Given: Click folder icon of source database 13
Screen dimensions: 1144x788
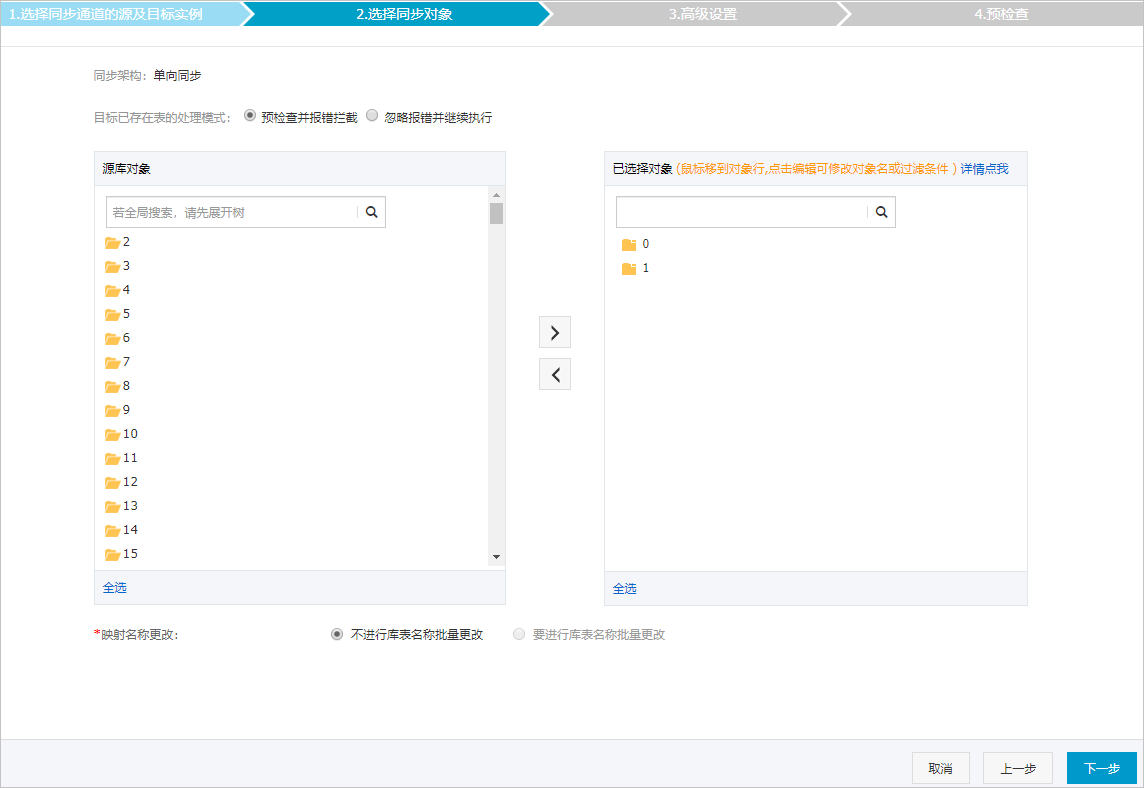Looking at the screenshot, I should pyautogui.click(x=112, y=506).
